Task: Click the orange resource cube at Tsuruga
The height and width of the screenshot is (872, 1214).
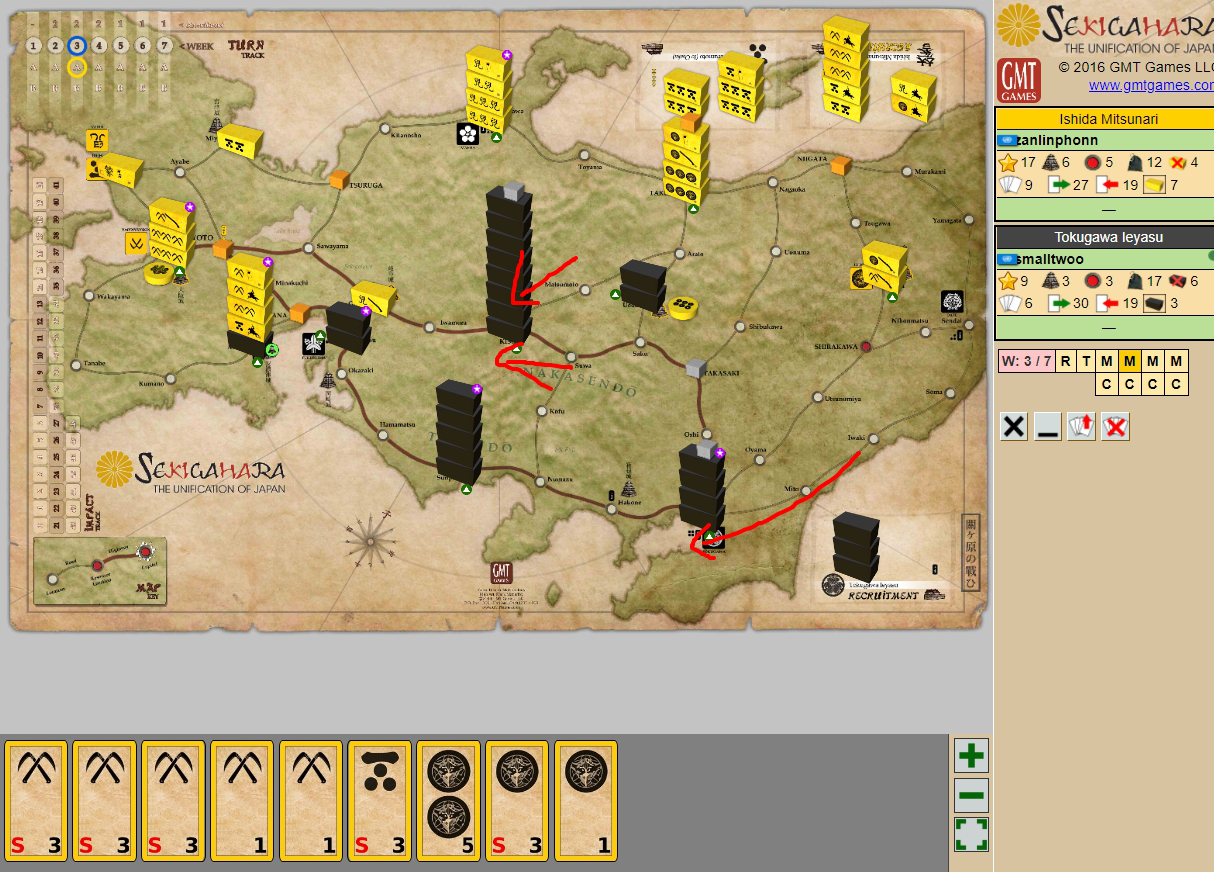Action: pyautogui.click(x=339, y=180)
